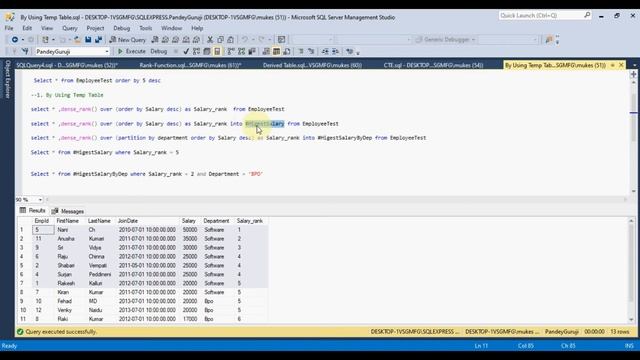The height and width of the screenshot is (360, 640).
Task: Open the Messages results tab
Action: tap(68, 211)
